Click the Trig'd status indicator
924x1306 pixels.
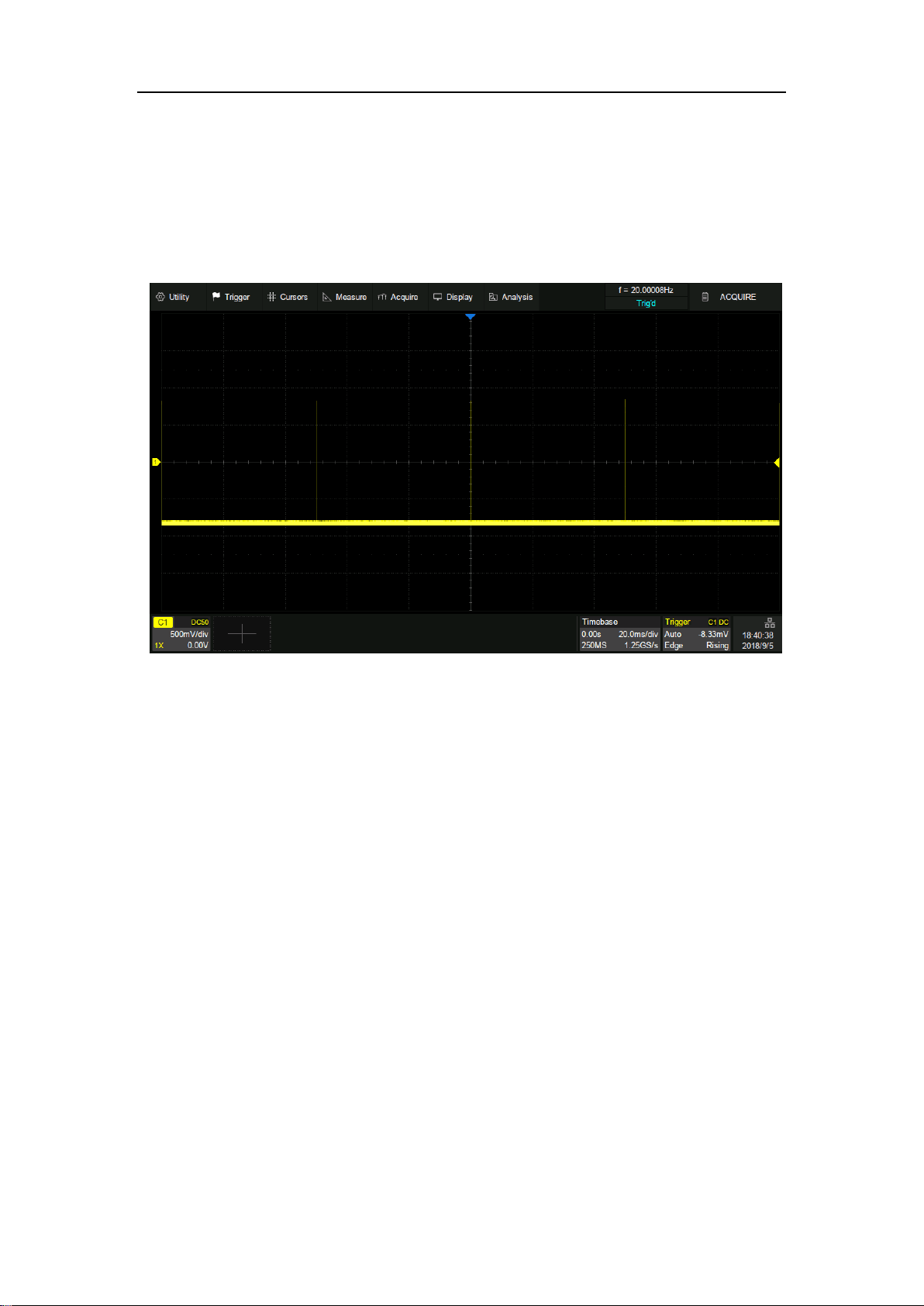pyautogui.click(x=646, y=303)
